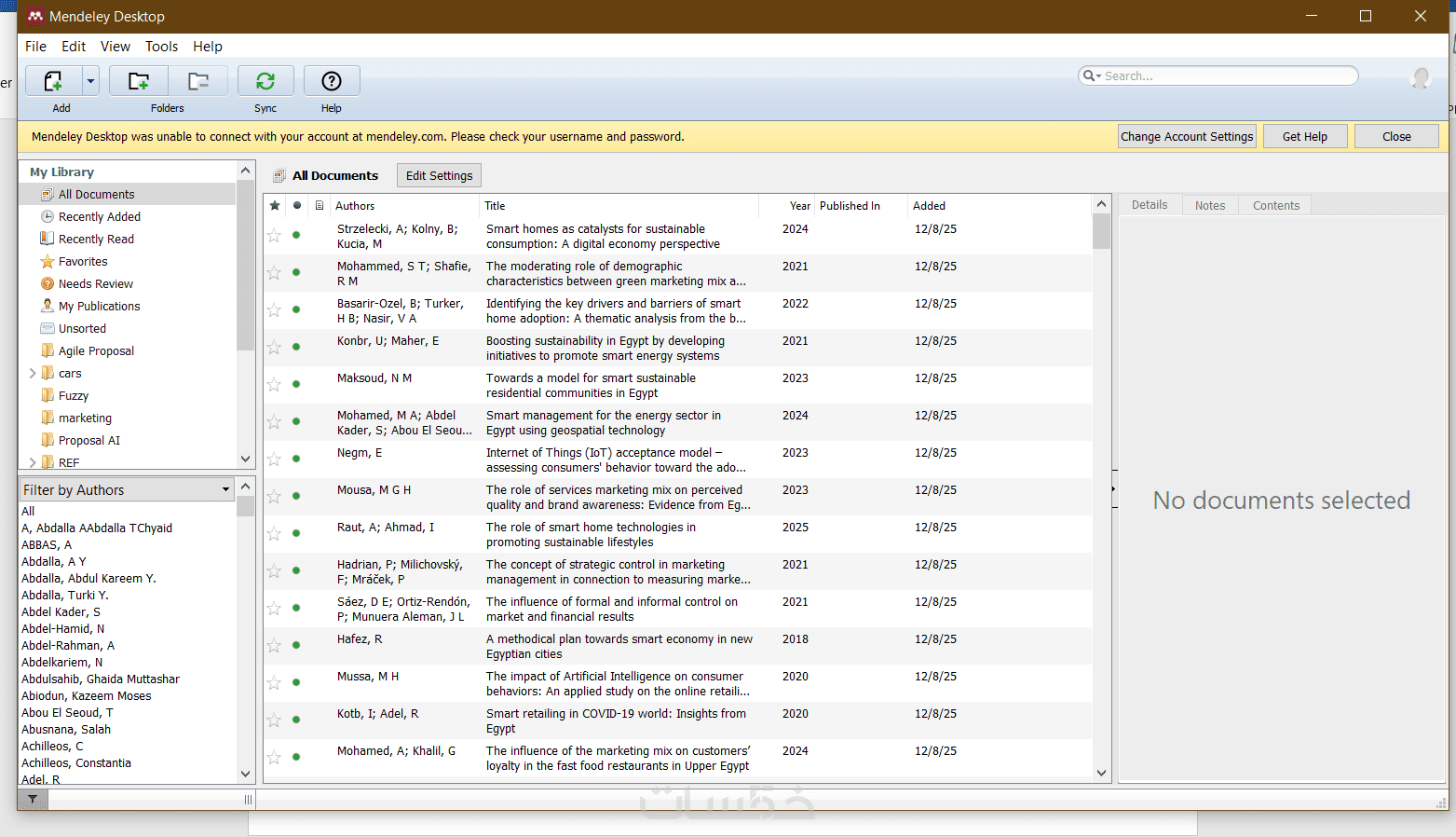Open the Tools menu

coord(161,47)
